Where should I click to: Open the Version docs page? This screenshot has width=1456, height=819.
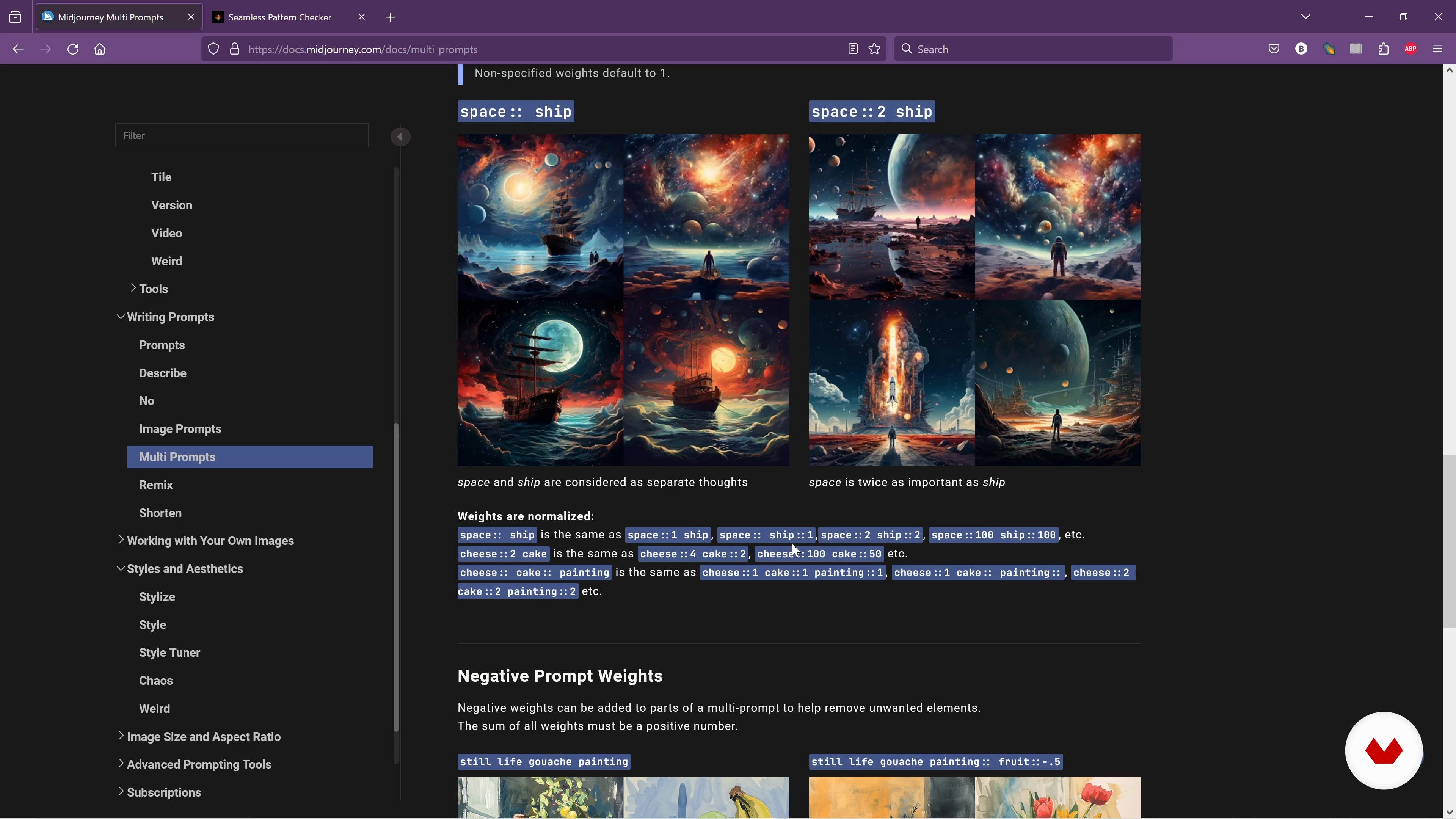[172, 205]
